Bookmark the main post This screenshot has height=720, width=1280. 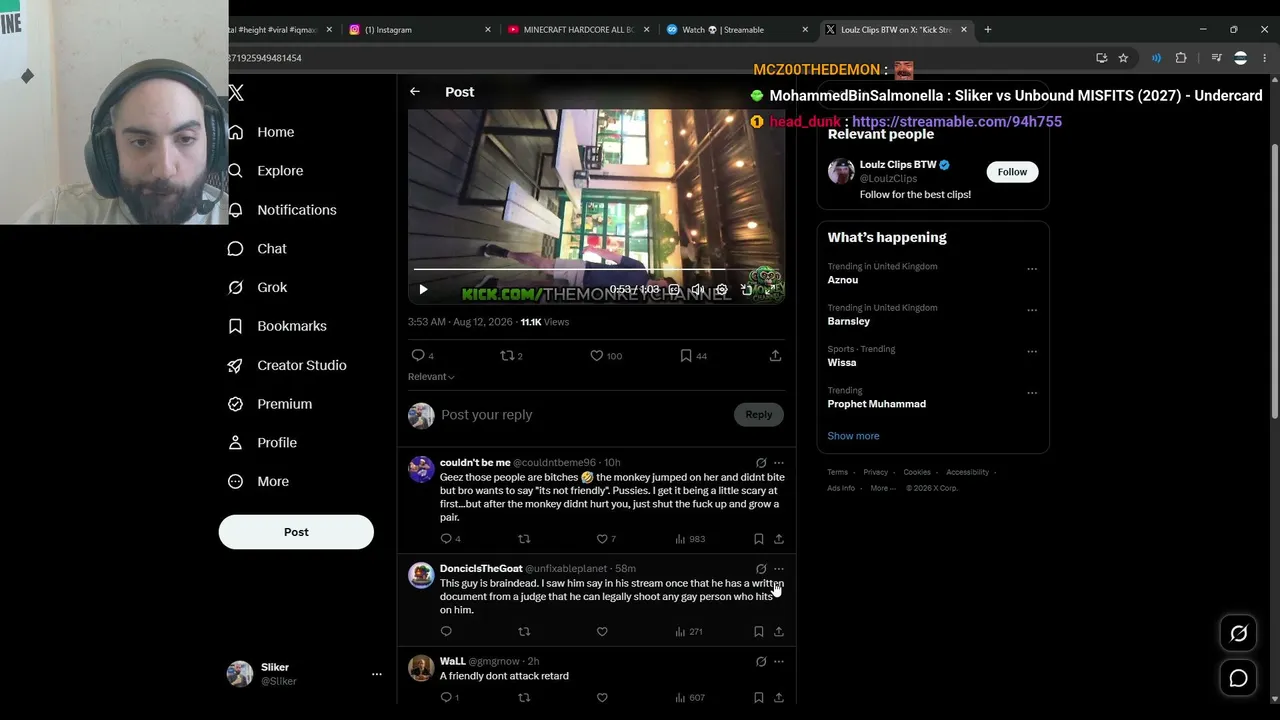coord(686,356)
